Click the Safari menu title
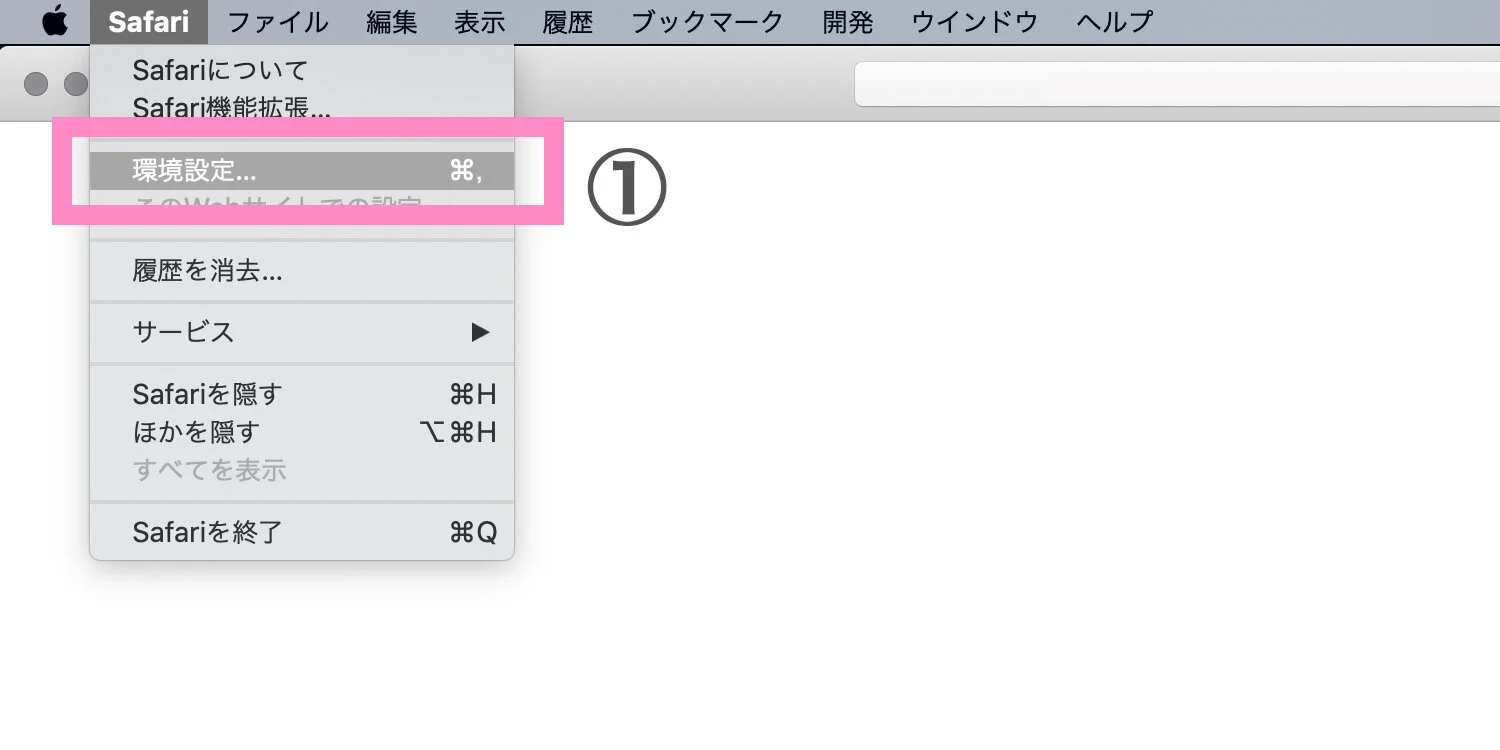Viewport: 1500px width, 750px height. (x=148, y=21)
